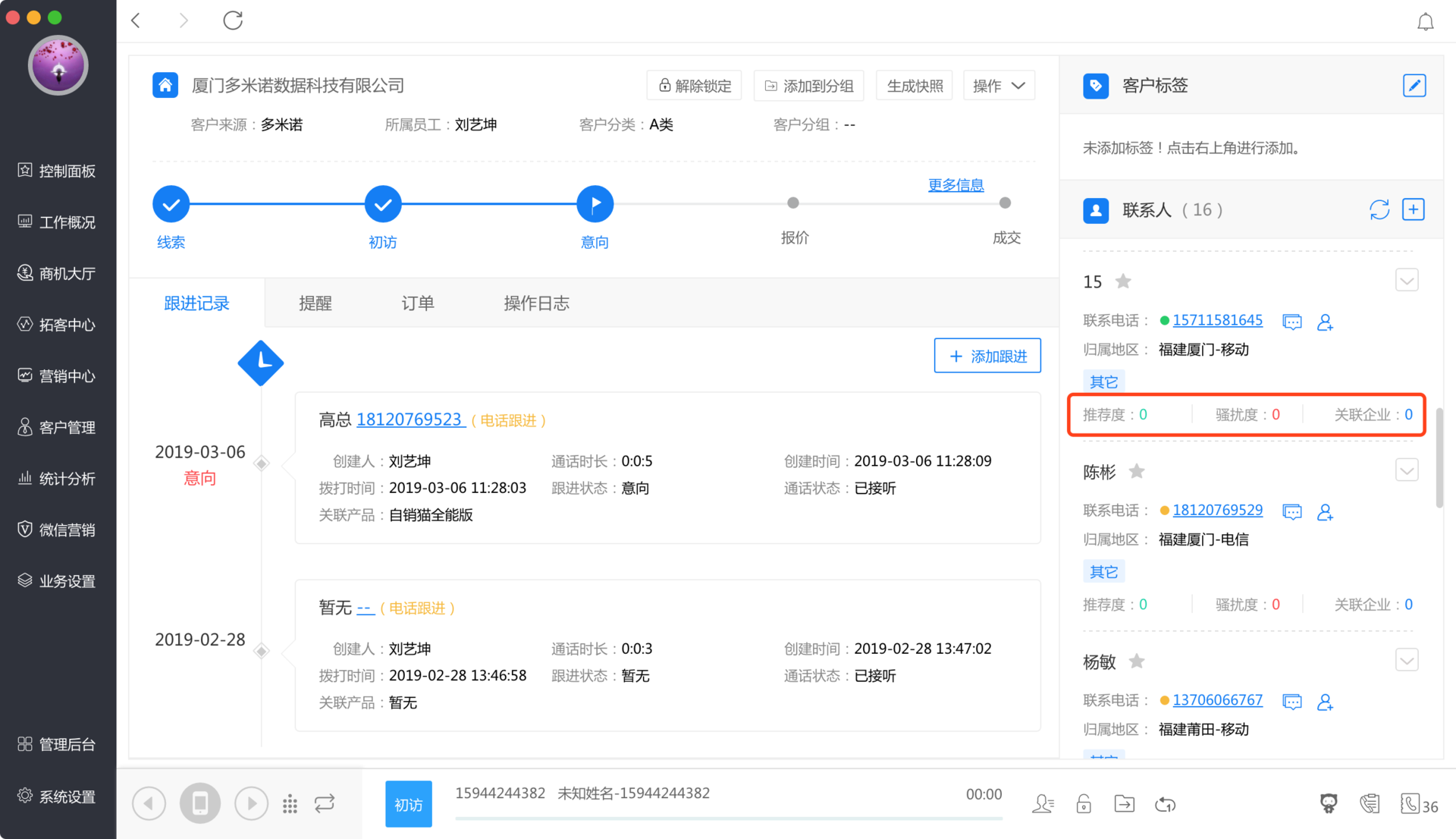
Task: Open 客户管理 sidebar section
Action: [x=58, y=427]
